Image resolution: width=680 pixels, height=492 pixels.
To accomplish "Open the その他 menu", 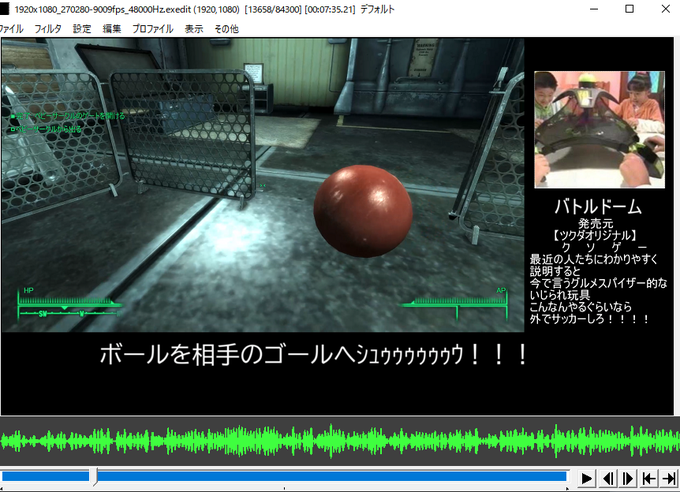I will [226, 29].
